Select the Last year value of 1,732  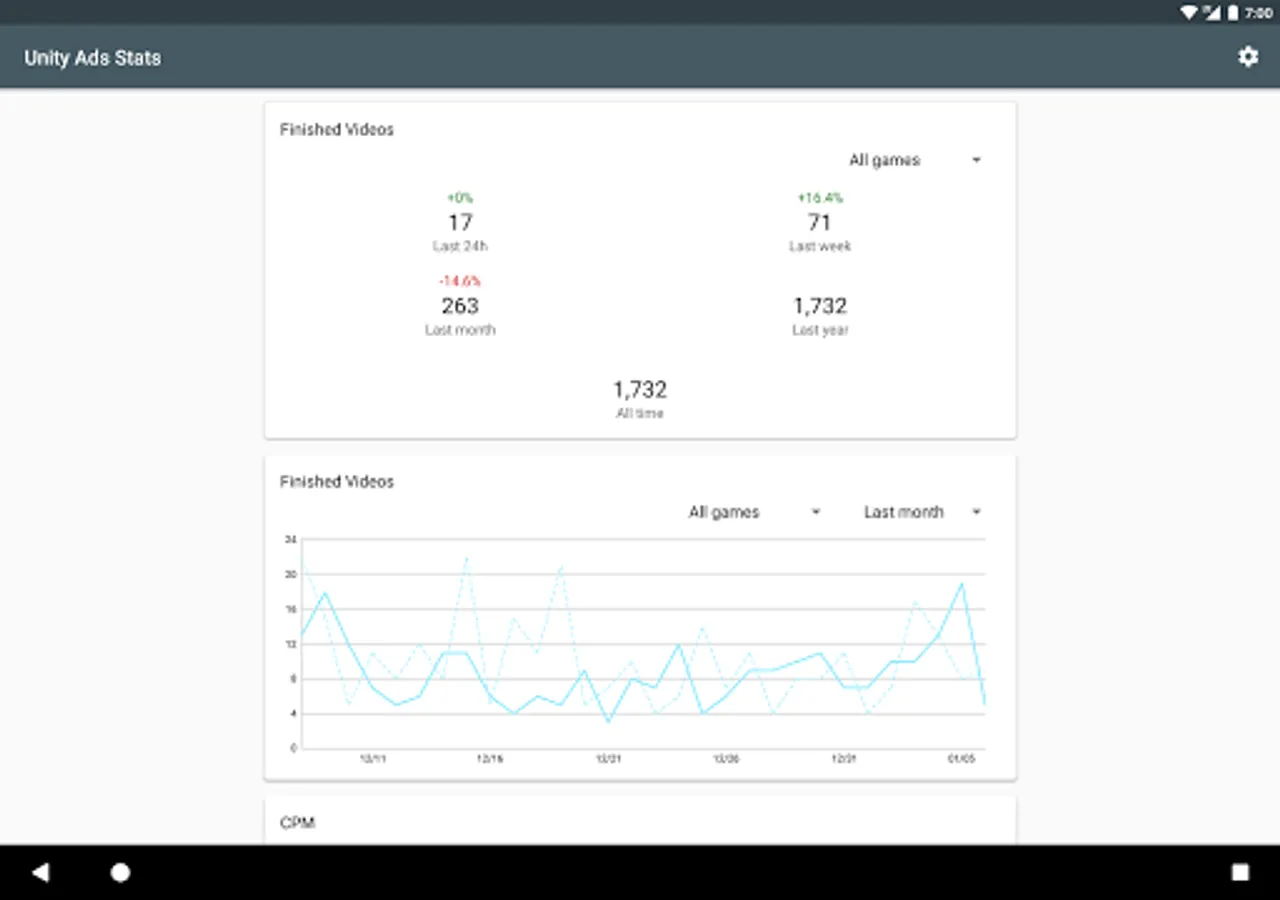click(820, 306)
